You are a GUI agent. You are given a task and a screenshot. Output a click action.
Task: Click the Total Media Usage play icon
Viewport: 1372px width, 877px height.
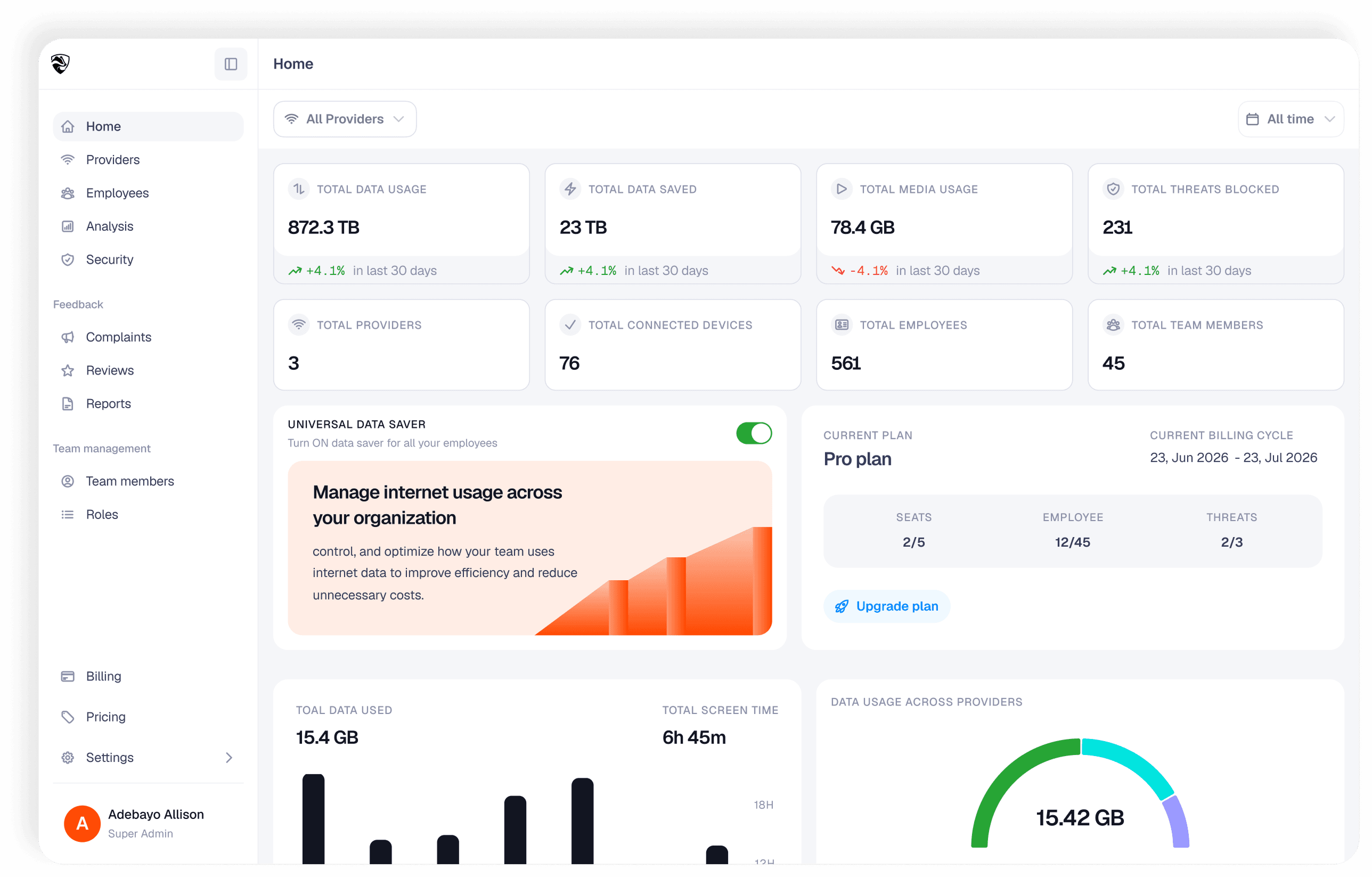point(842,189)
